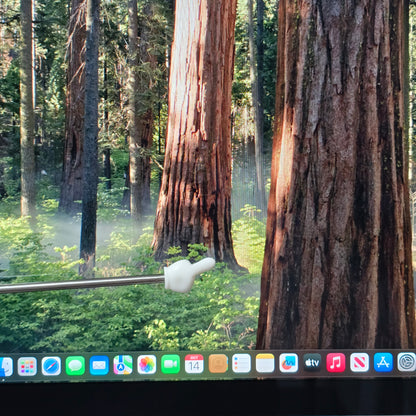This screenshot has width=416, height=416.
Task: Open the App Store
Action: click(383, 362)
